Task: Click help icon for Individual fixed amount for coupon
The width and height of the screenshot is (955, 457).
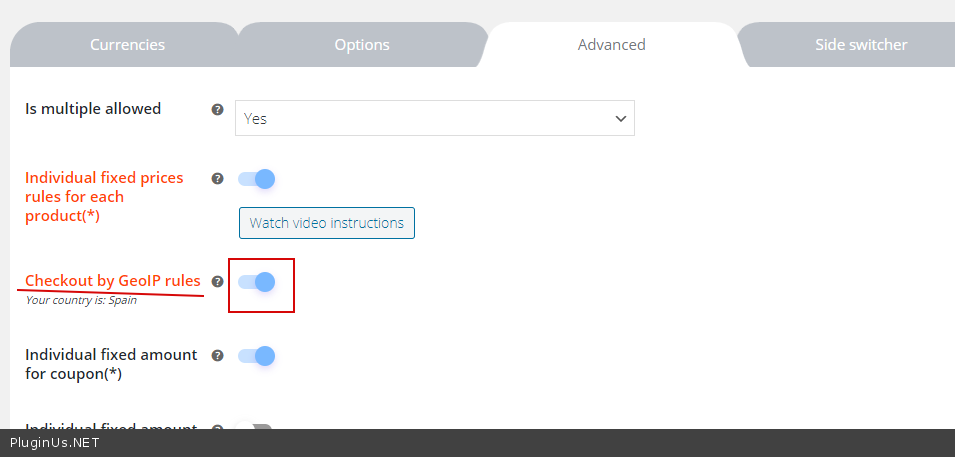Action: point(217,355)
